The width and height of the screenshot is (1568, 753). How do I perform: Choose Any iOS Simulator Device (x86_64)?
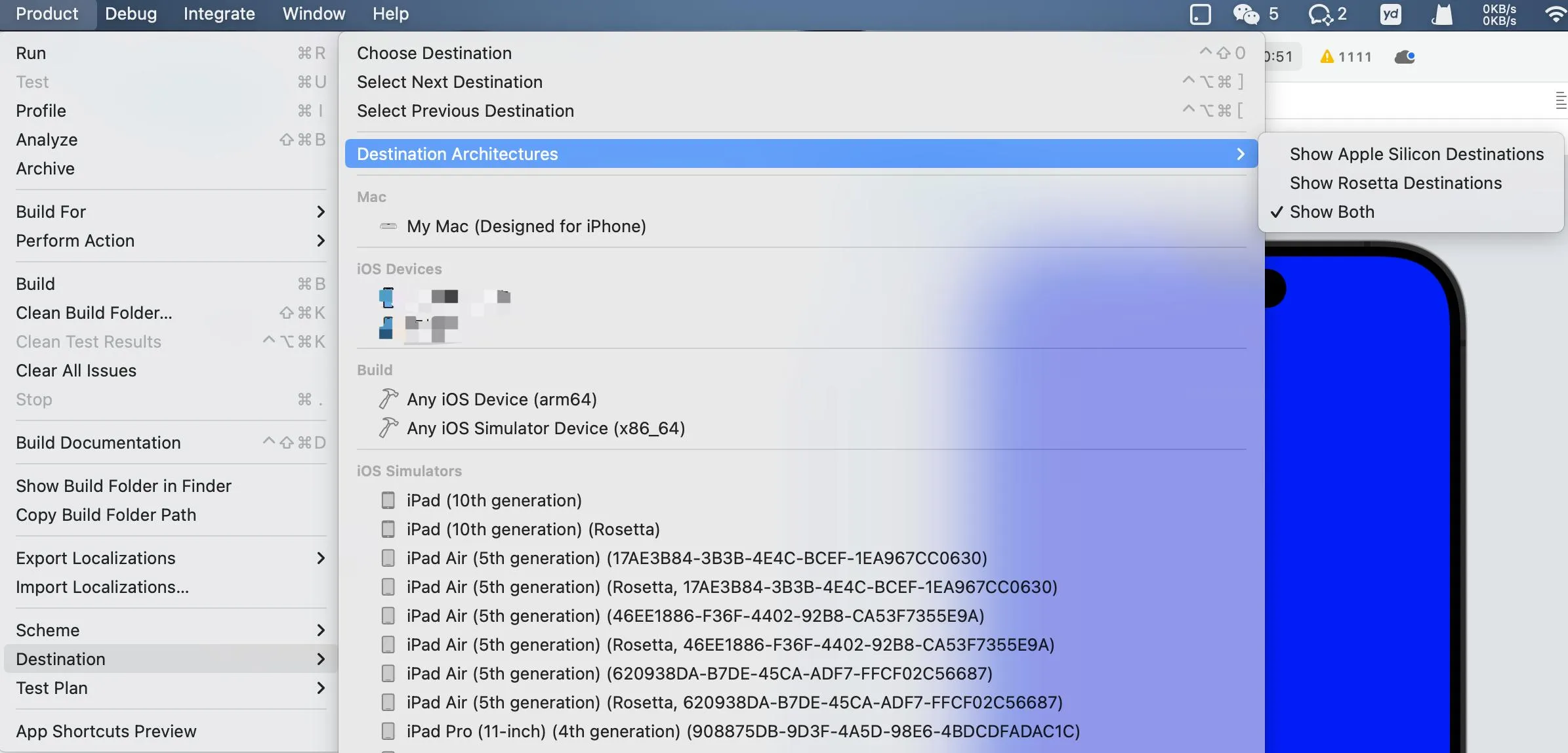545,428
